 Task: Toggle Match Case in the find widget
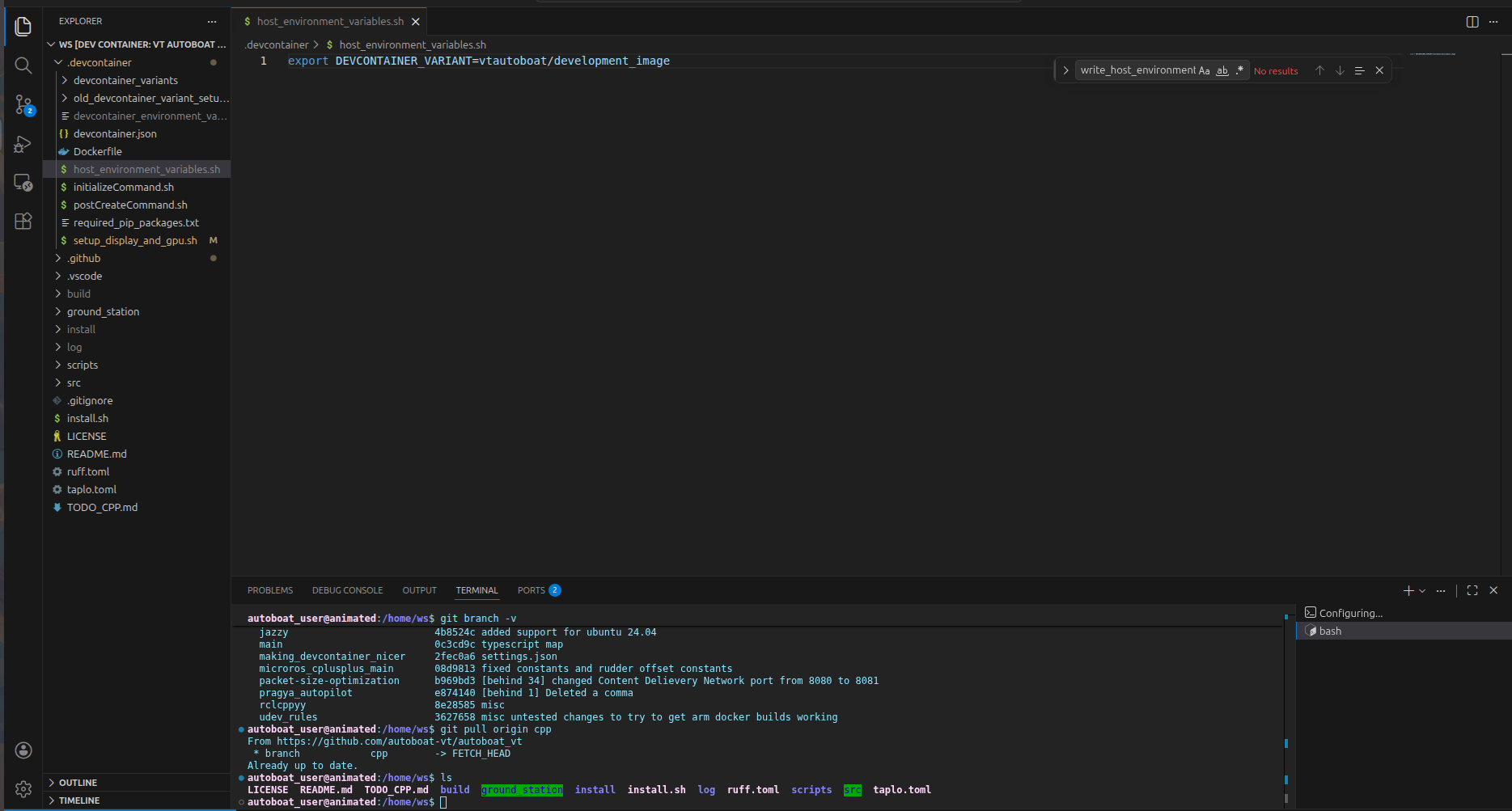click(x=1205, y=70)
